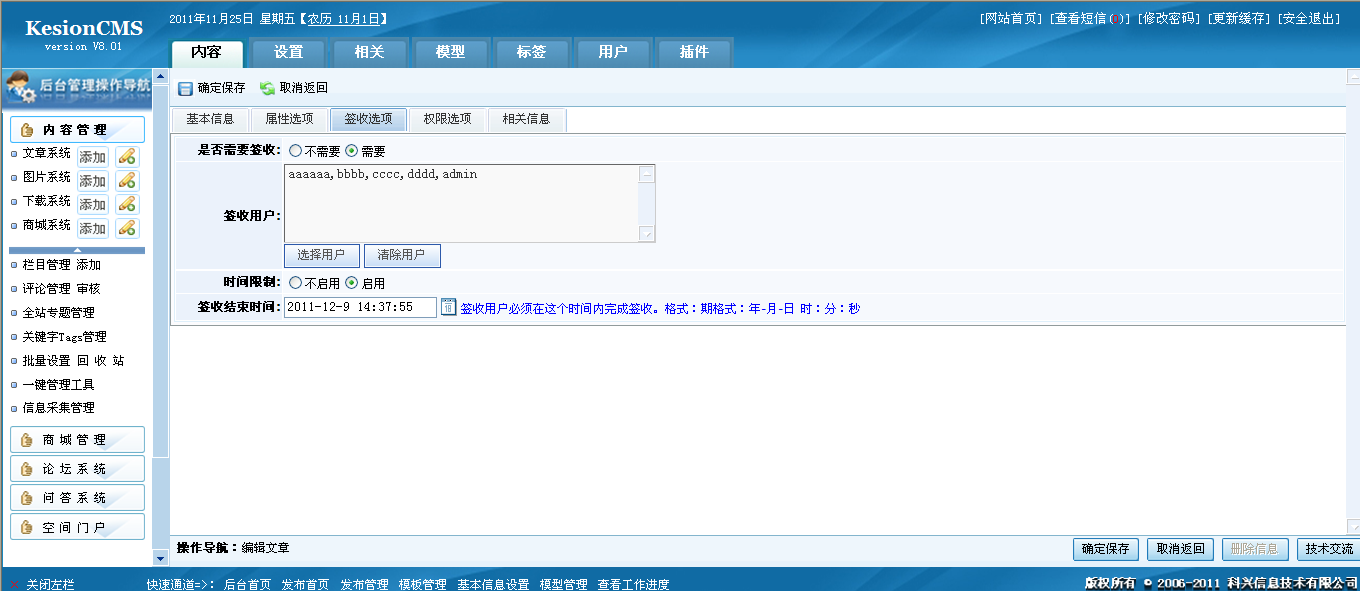The height and width of the screenshot is (591, 1360).
Task: Click the 签收结束时间 date input field
Action: [360, 308]
